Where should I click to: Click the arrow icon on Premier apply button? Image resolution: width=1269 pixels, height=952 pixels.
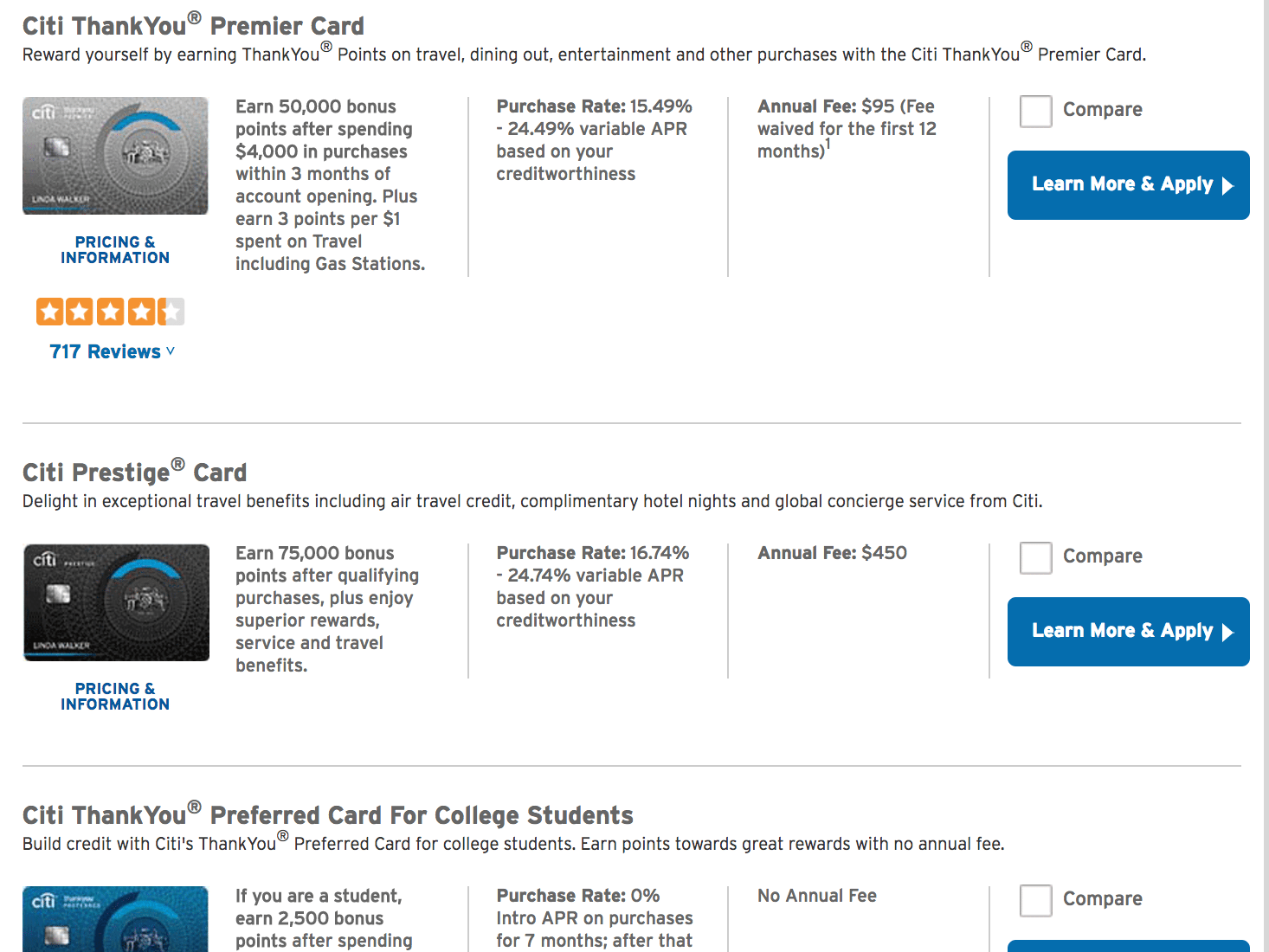(x=1227, y=186)
